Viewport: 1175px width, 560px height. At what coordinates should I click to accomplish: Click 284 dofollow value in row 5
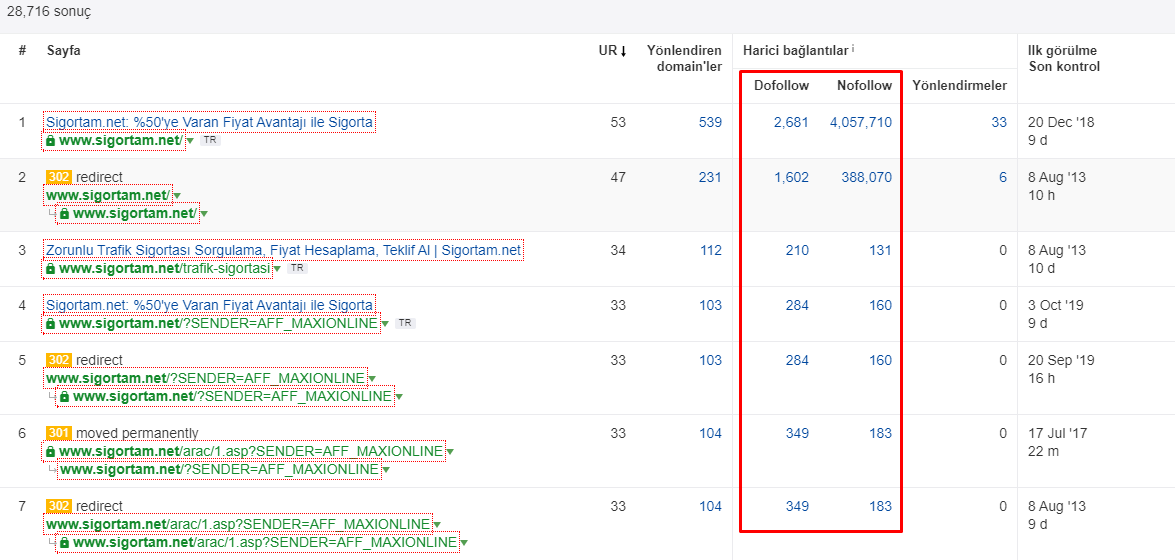click(x=797, y=360)
